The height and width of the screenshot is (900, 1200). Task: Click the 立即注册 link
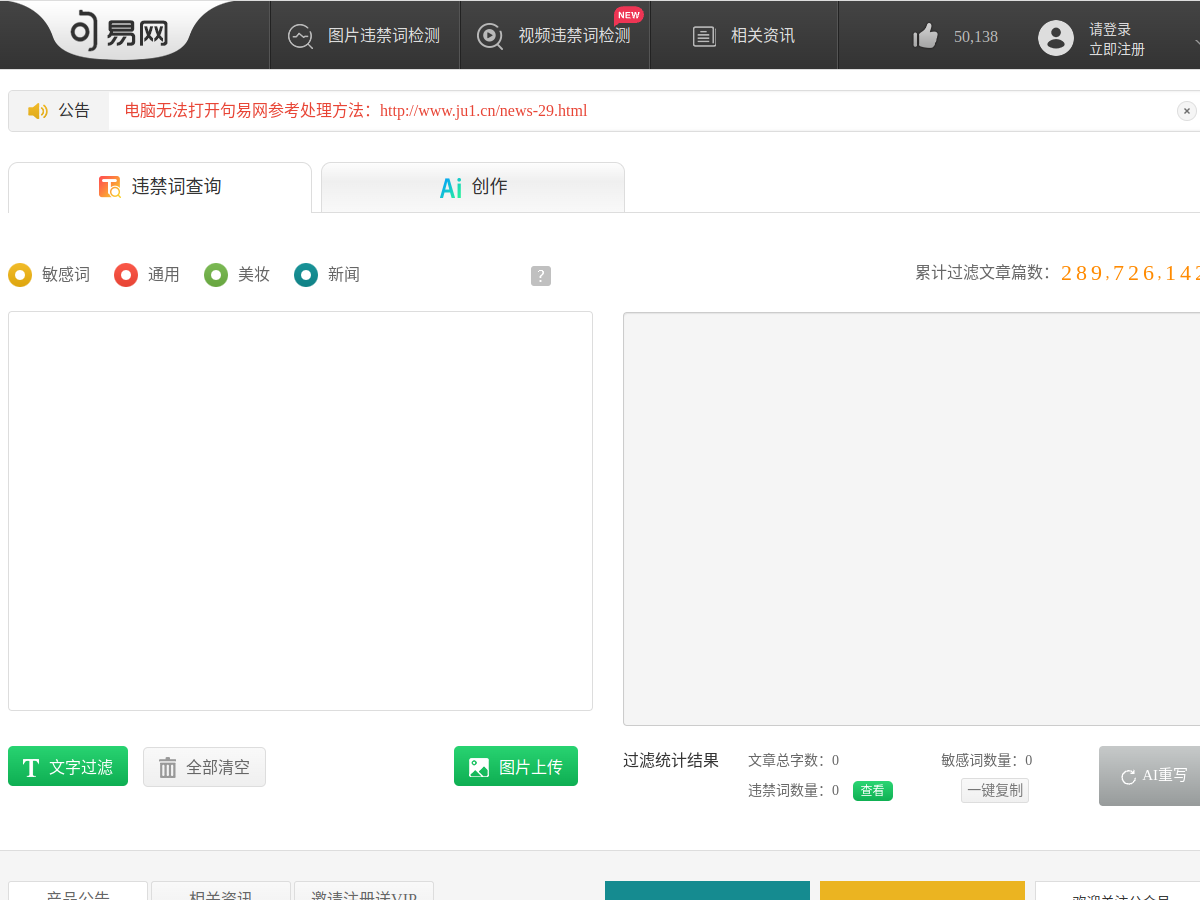(x=1117, y=49)
